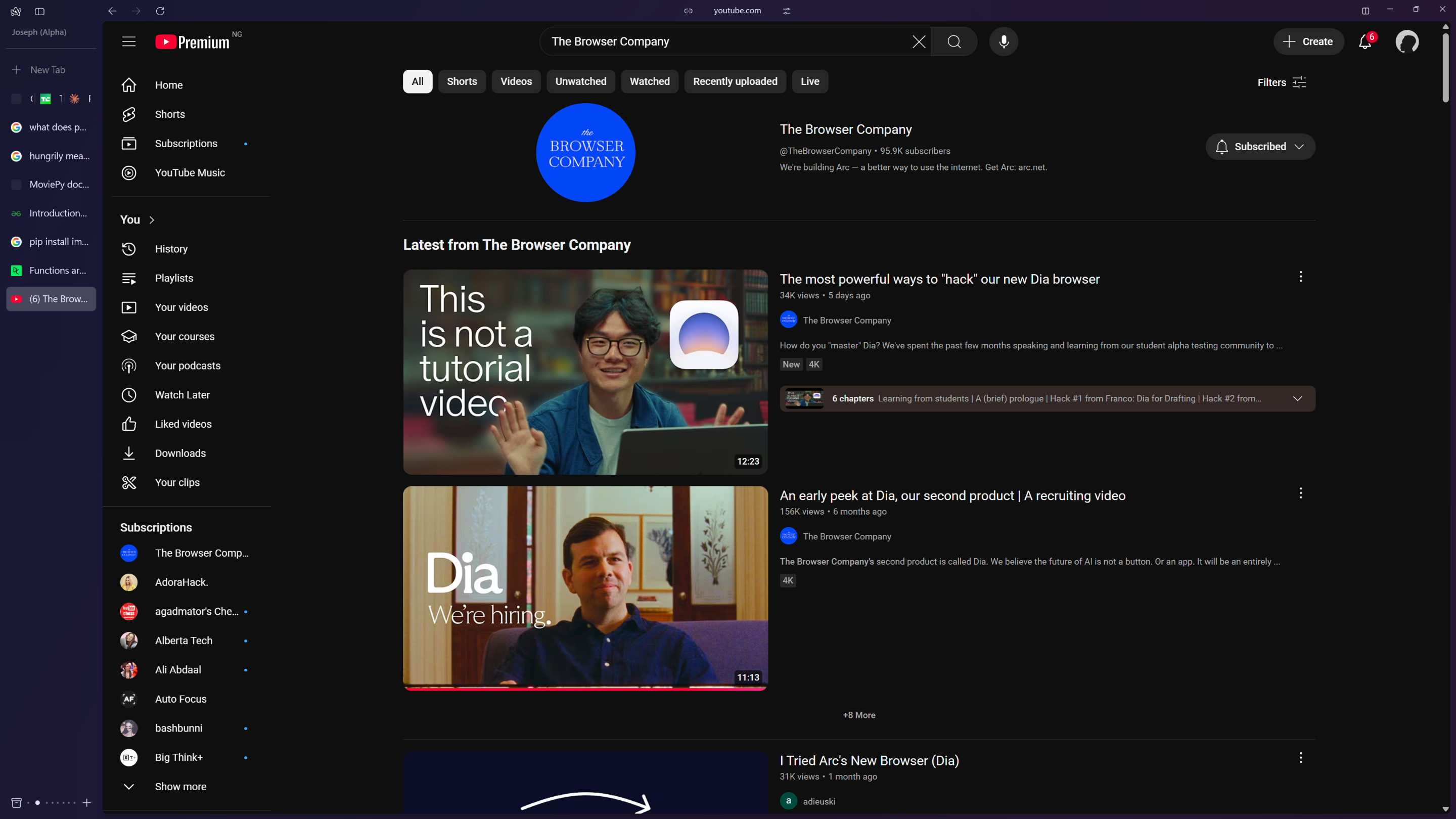This screenshot has width=1456, height=819.
Task: Go back with browser back arrow
Action: 112,11
